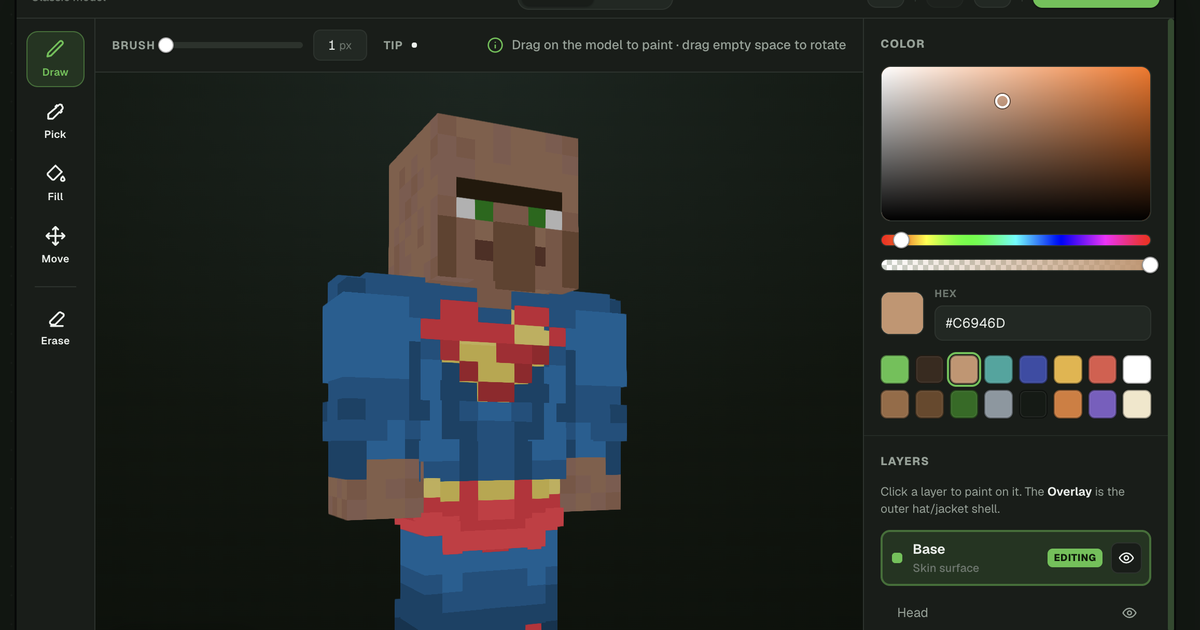Image resolution: width=1200 pixels, height=630 pixels.
Task: Click the brush tip preview dot
Action: pyautogui.click(x=414, y=45)
